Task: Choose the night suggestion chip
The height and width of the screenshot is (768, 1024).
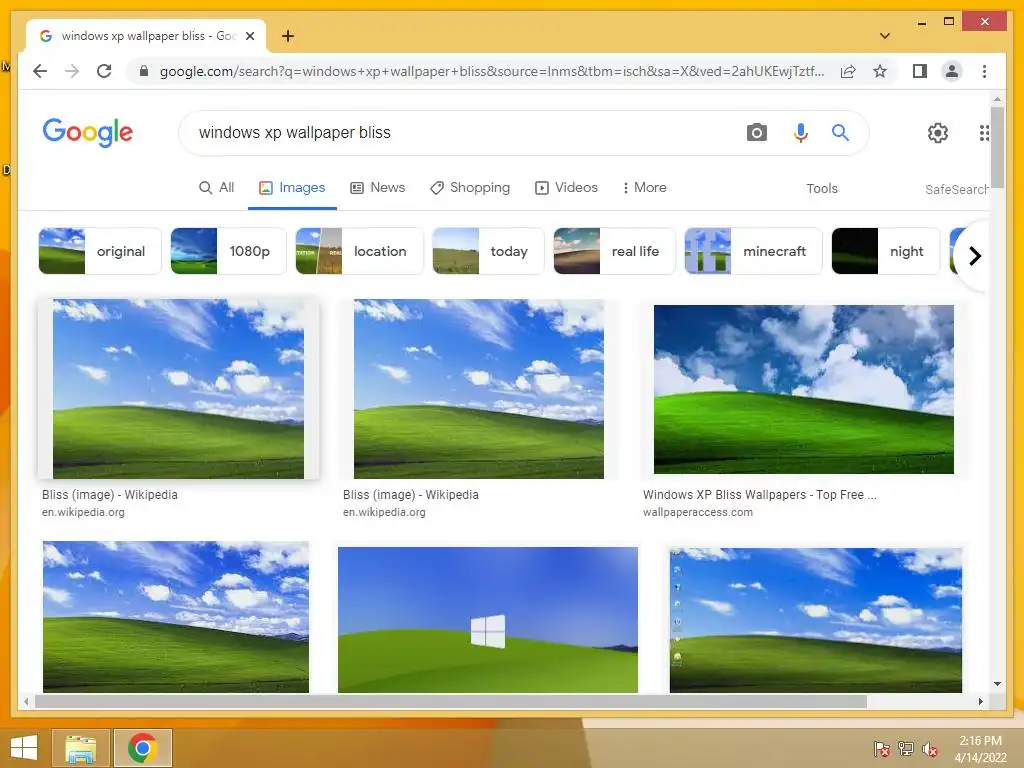Action: coord(885,251)
